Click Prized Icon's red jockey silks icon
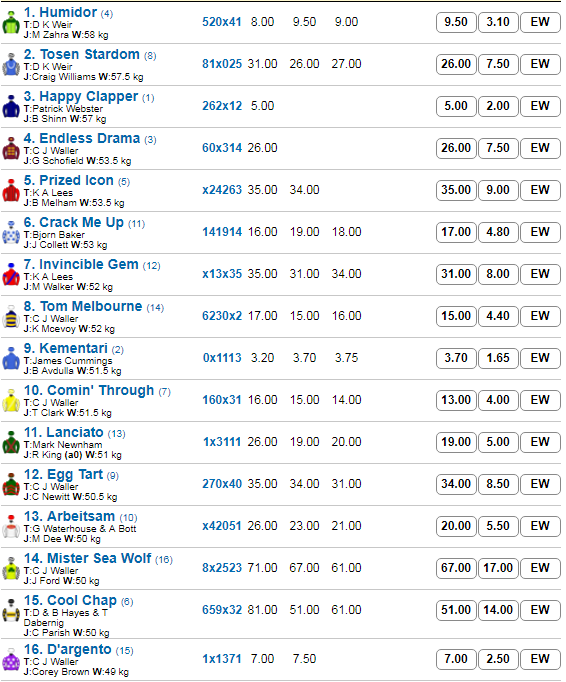Image resolution: width=566 pixels, height=682 pixels. [x=11, y=191]
